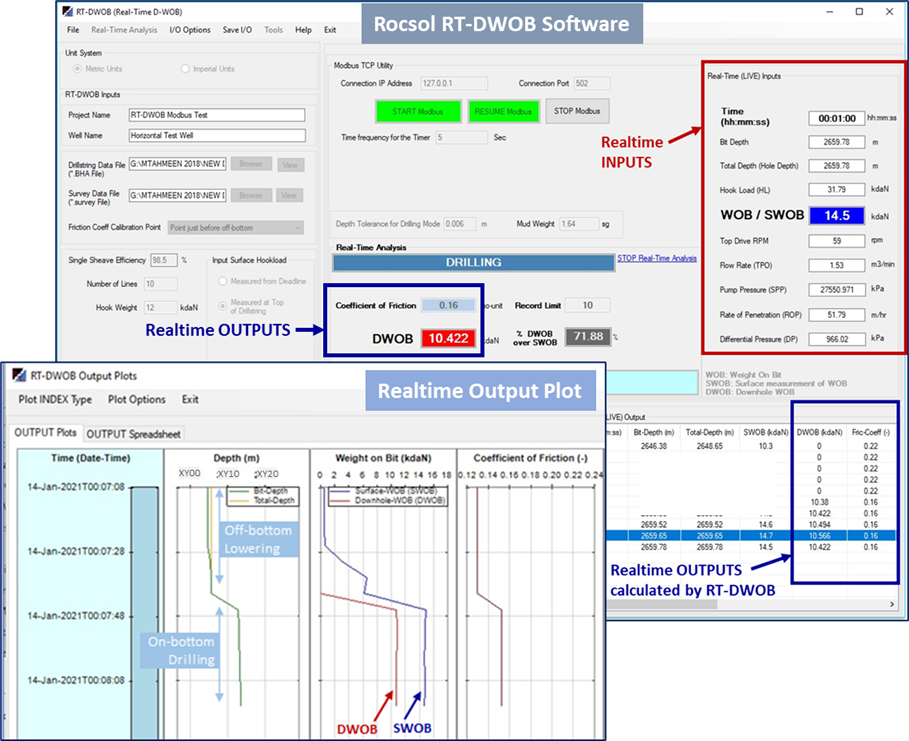This screenshot has width=909, height=741.
Task: Open the Help menu in main window
Action: (303, 30)
